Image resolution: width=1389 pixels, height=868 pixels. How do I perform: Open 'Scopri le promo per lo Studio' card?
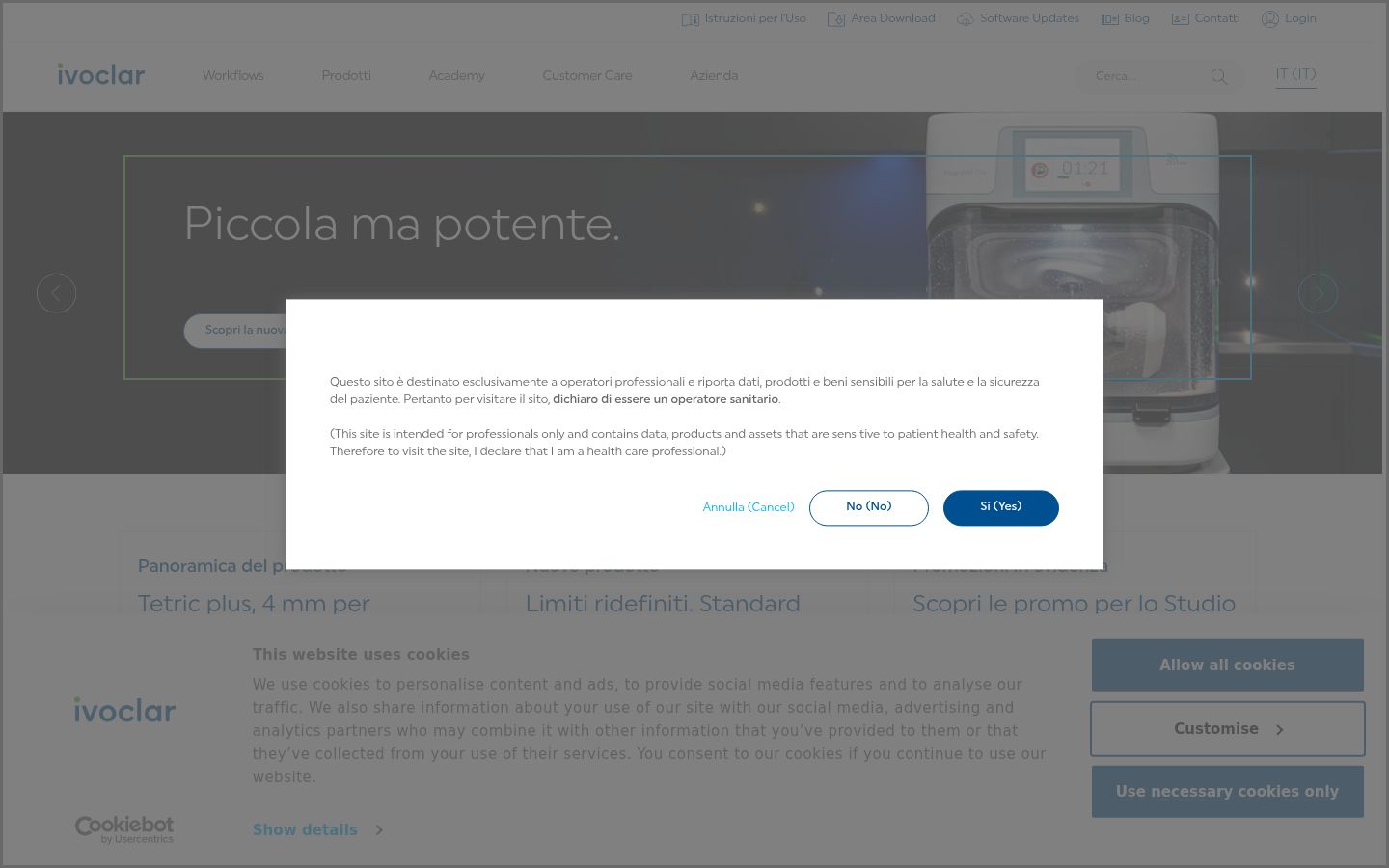click(x=1074, y=604)
